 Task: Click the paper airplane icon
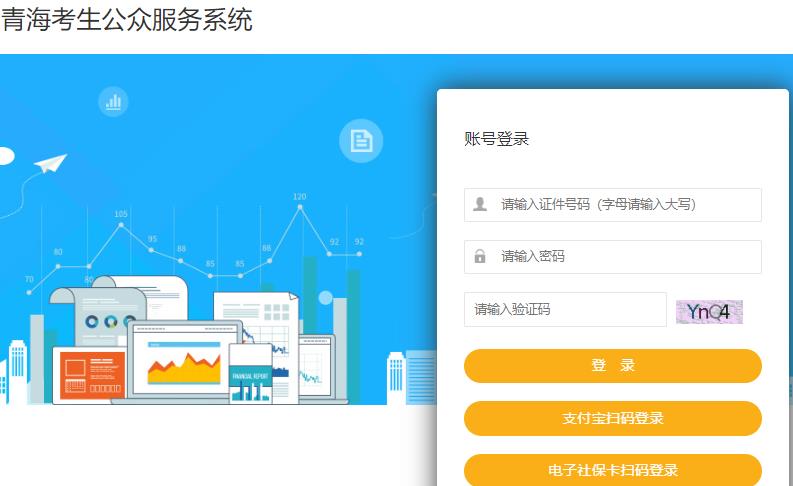(x=50, y=163)
